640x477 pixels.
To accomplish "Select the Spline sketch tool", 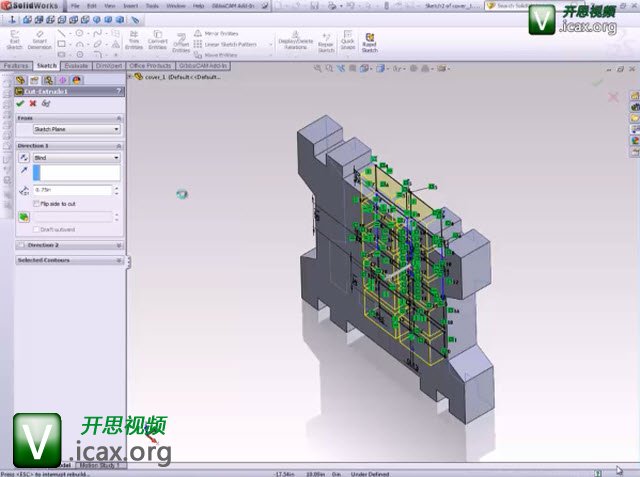I will (x=97, y=33).
